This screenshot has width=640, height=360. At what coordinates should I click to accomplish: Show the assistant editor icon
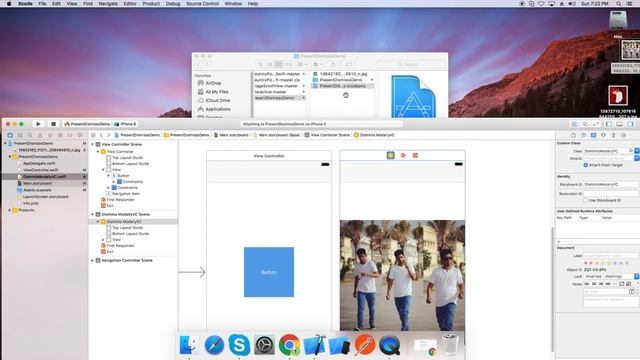585,124
